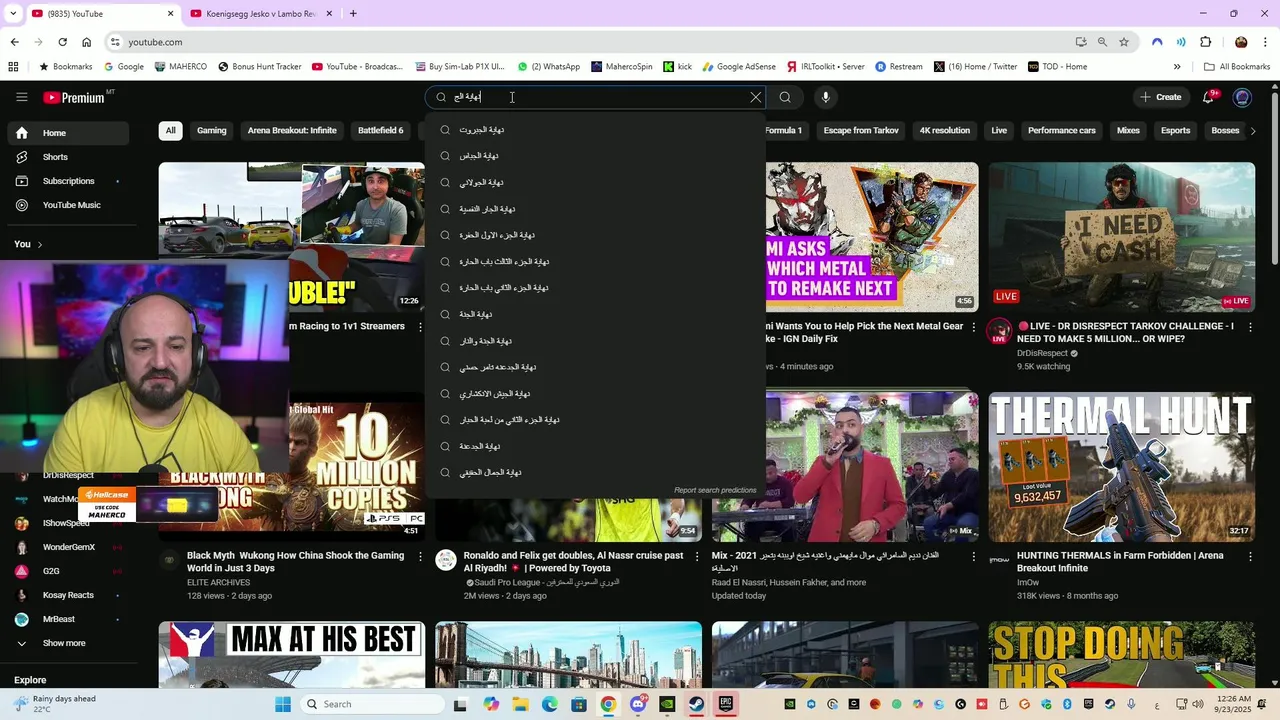Open options for HUNTING THERMALS video

pos(1250,556)
